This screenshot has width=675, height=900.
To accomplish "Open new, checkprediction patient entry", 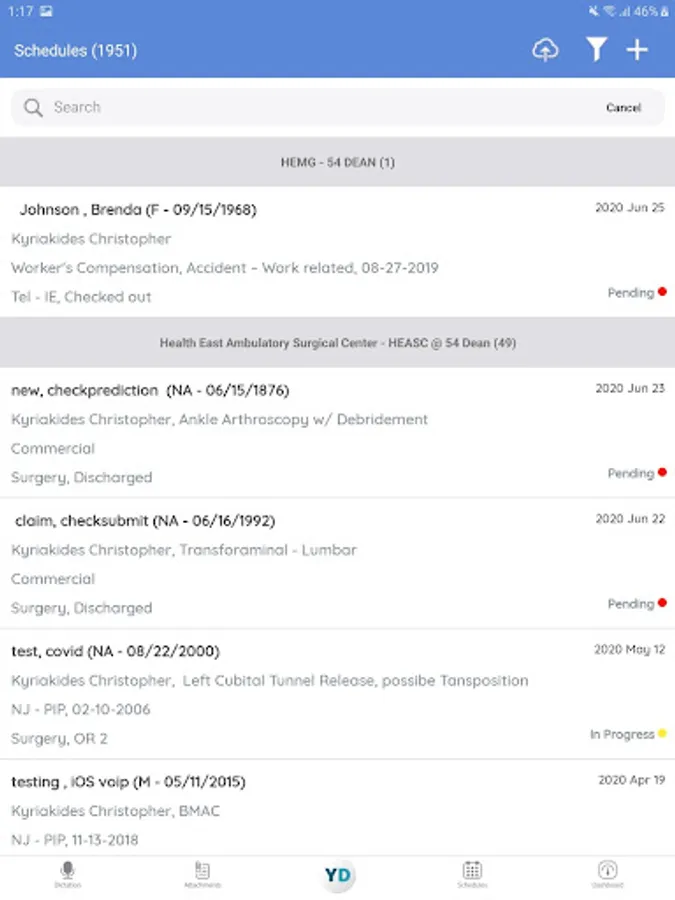I will 338,432.
